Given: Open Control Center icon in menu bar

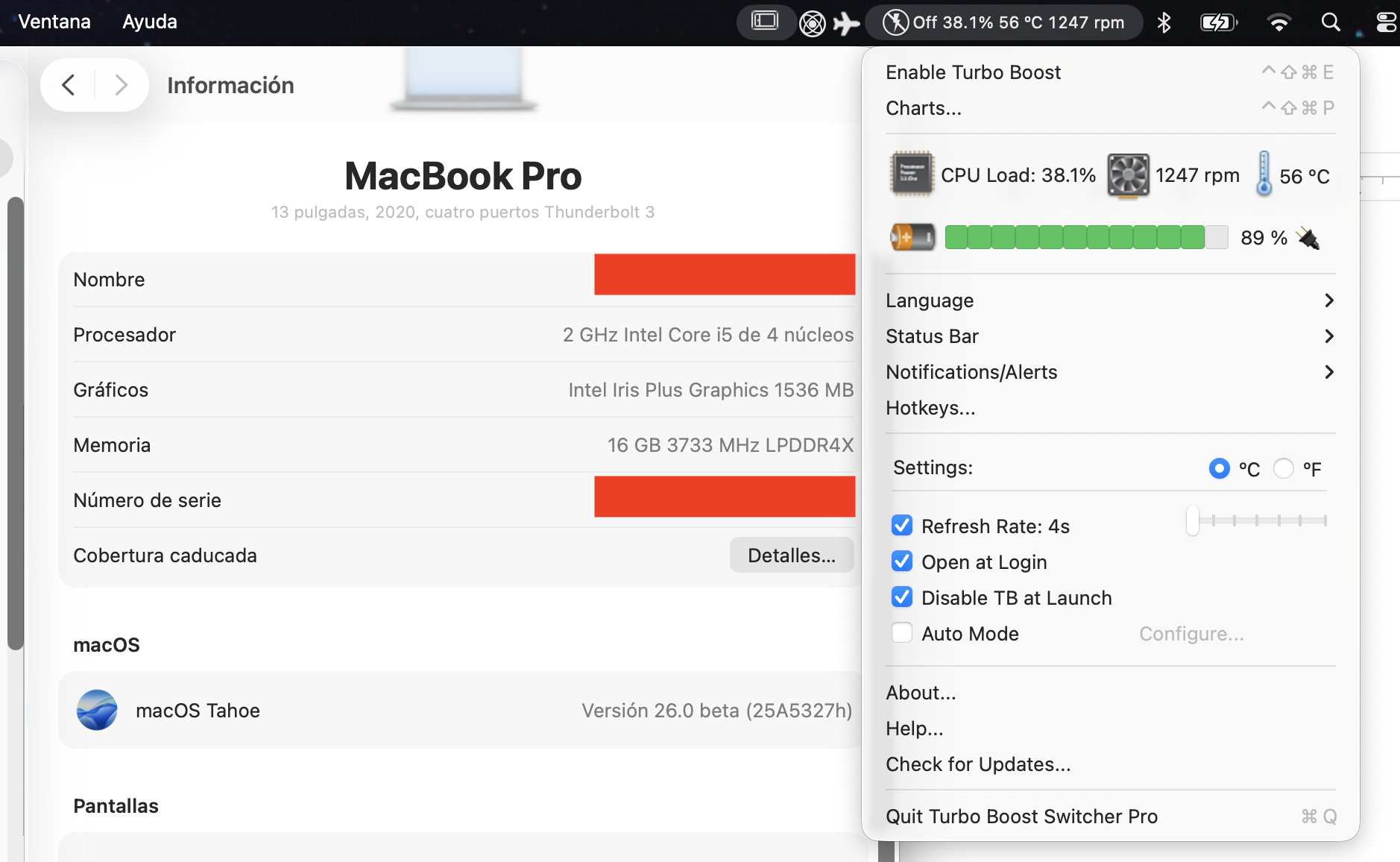Looking at the screenshot, I should coord(1387,22).
